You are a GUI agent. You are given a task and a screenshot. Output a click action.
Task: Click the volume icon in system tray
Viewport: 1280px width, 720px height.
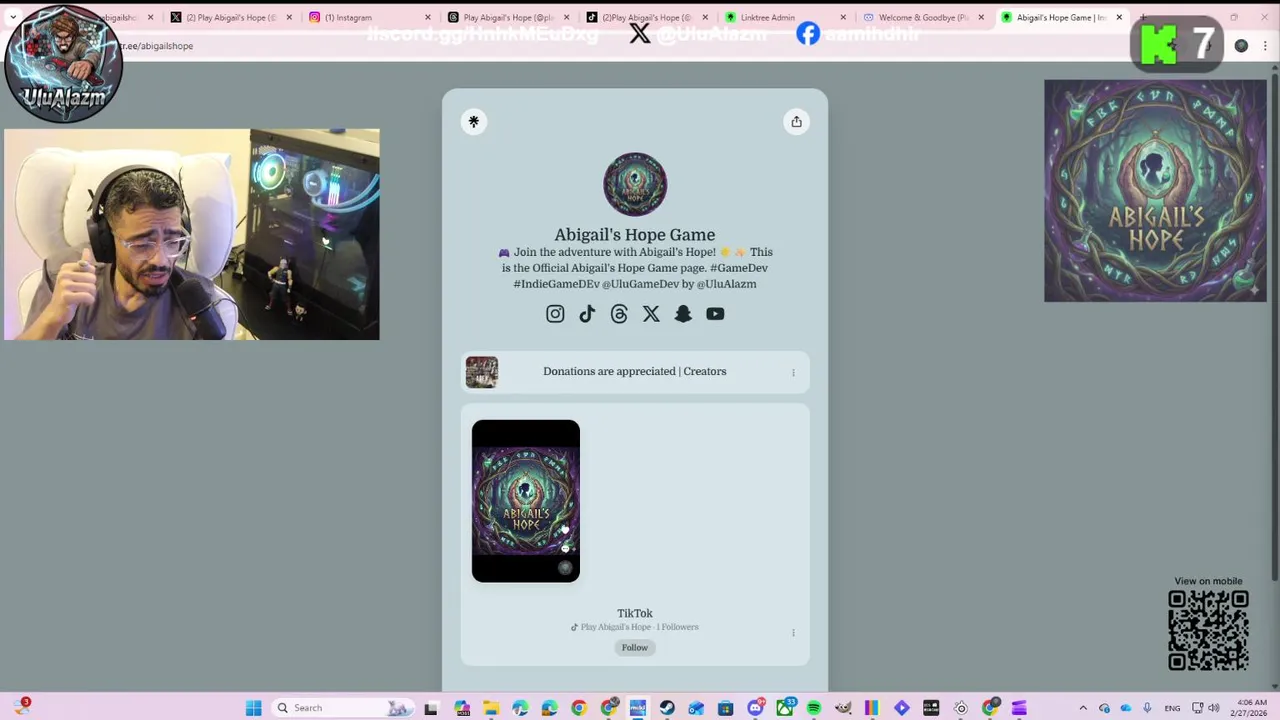(x=1214, y=708)
